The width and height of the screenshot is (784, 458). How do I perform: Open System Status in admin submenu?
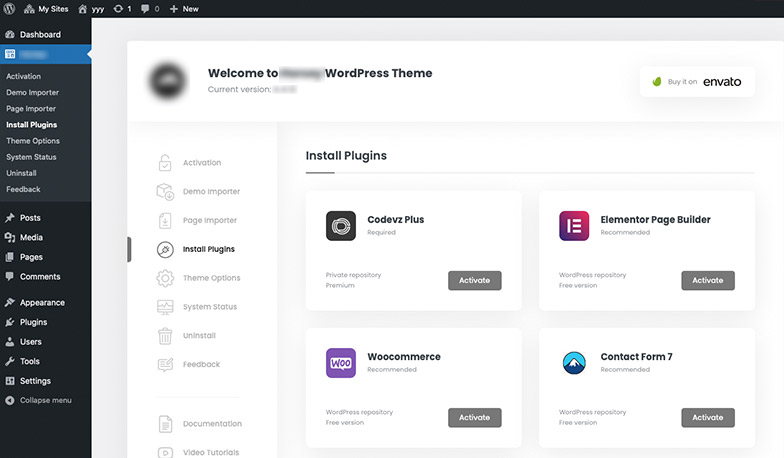click(x=32, y=157)
